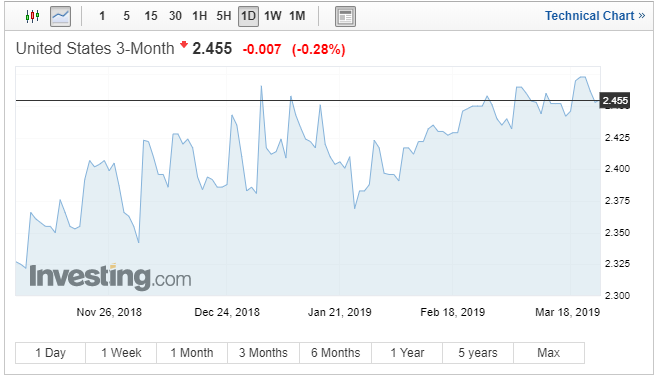The image size is (656, 377).
Task: Click the 2.350 y-axis value
Action: 617,232
